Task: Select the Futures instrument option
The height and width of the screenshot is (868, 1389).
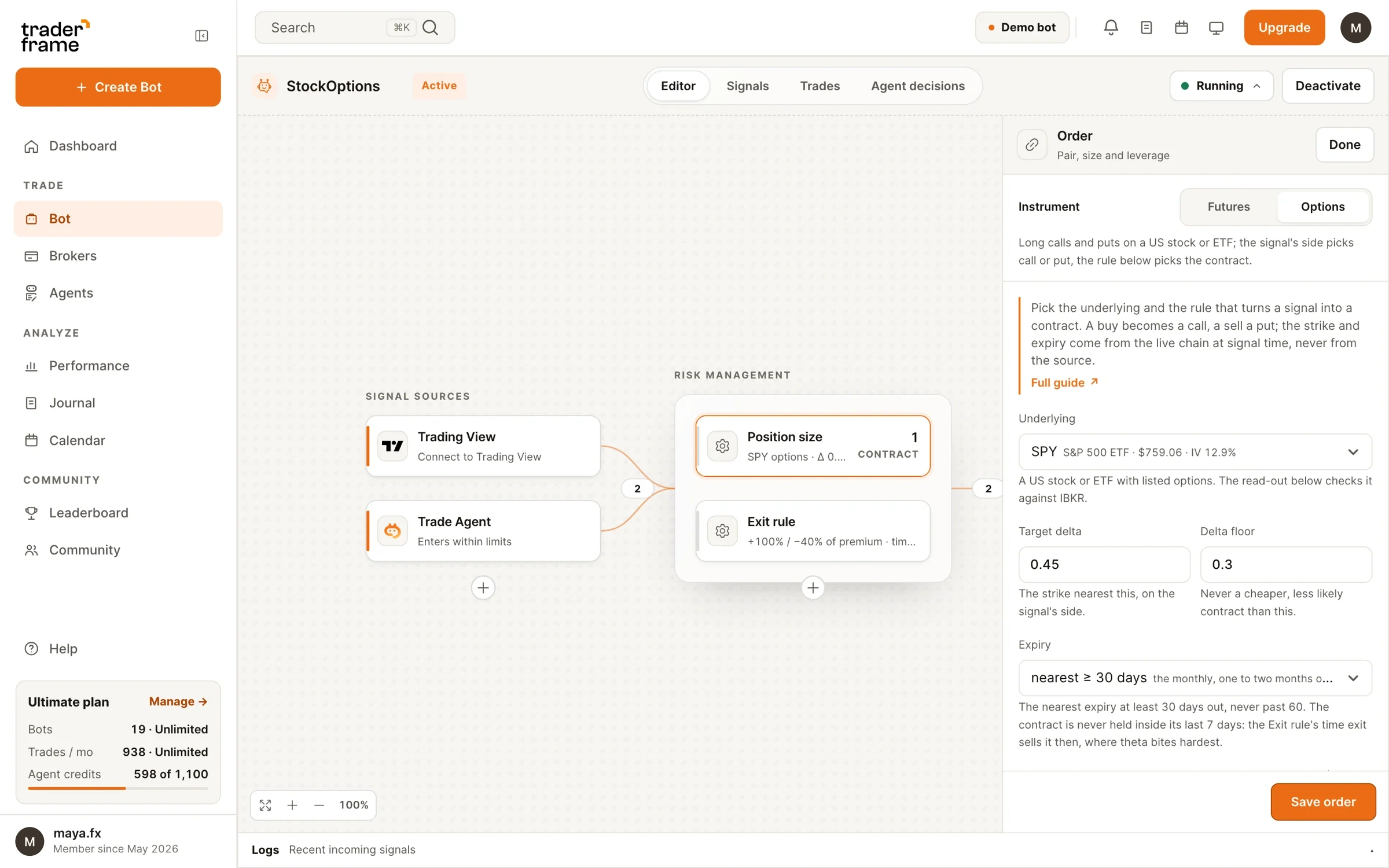Action: click(x=1228, y=207)
